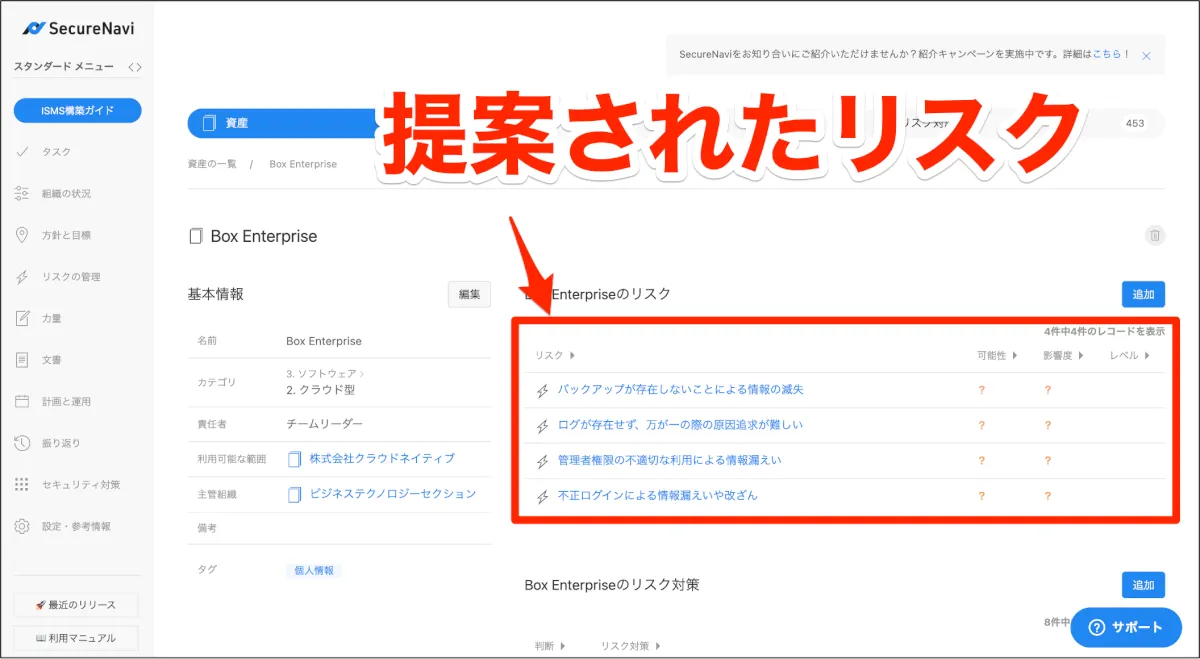
Task: Sort by 可能性 column header
Action: pyautogui.click(x=997, y=355)
